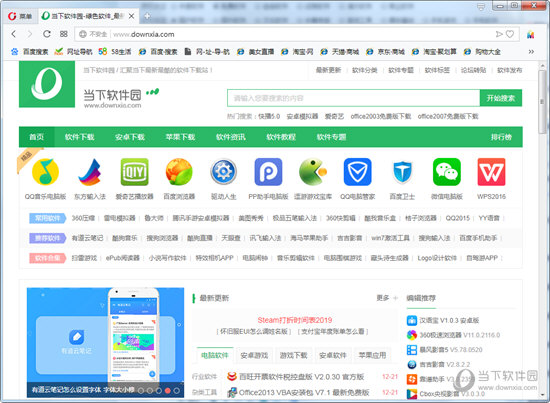Open the 京东商城 bookmark
550x403 pixels.
tap(385, 52)
